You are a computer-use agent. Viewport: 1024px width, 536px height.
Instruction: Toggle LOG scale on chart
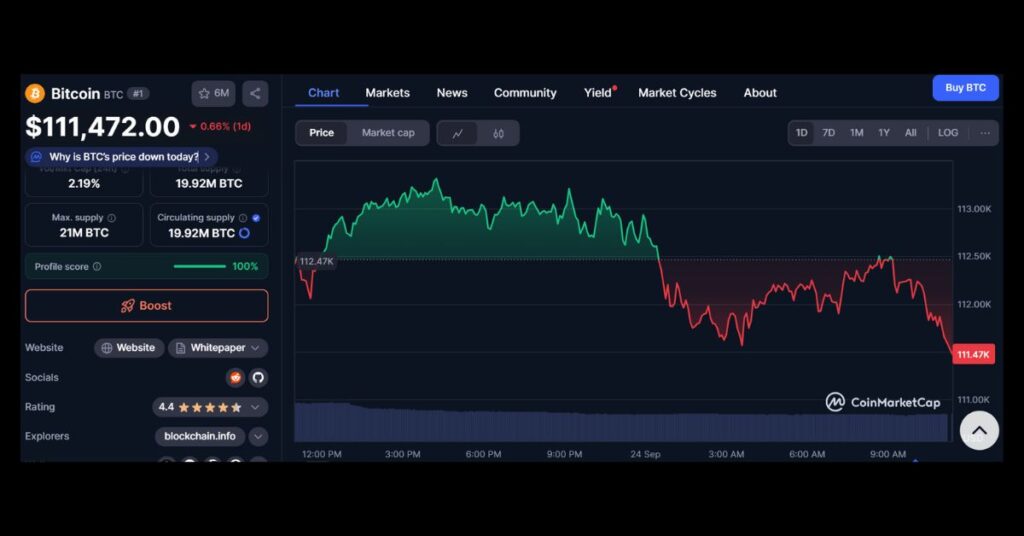coord(948,133)
